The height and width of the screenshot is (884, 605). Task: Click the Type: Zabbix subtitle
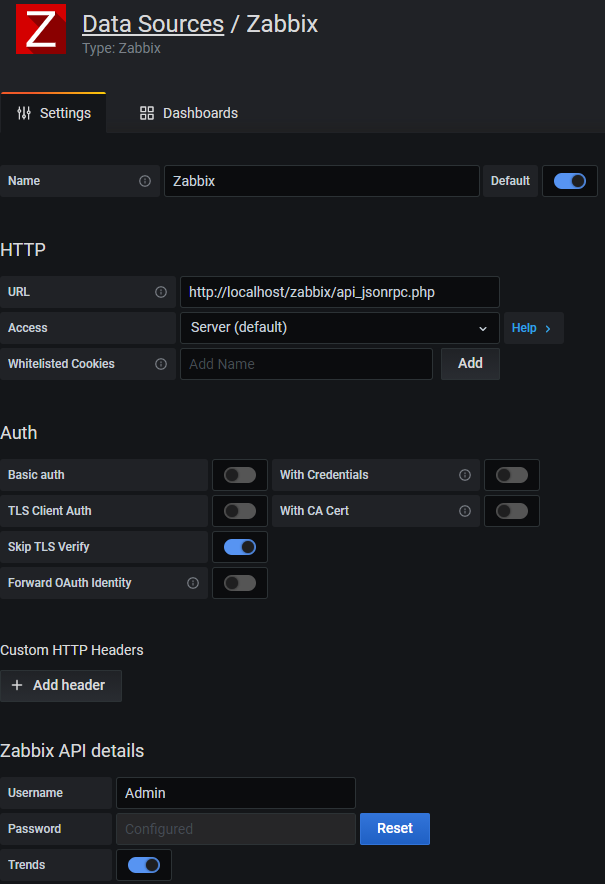pyautogui.click(x=121, y=48)
